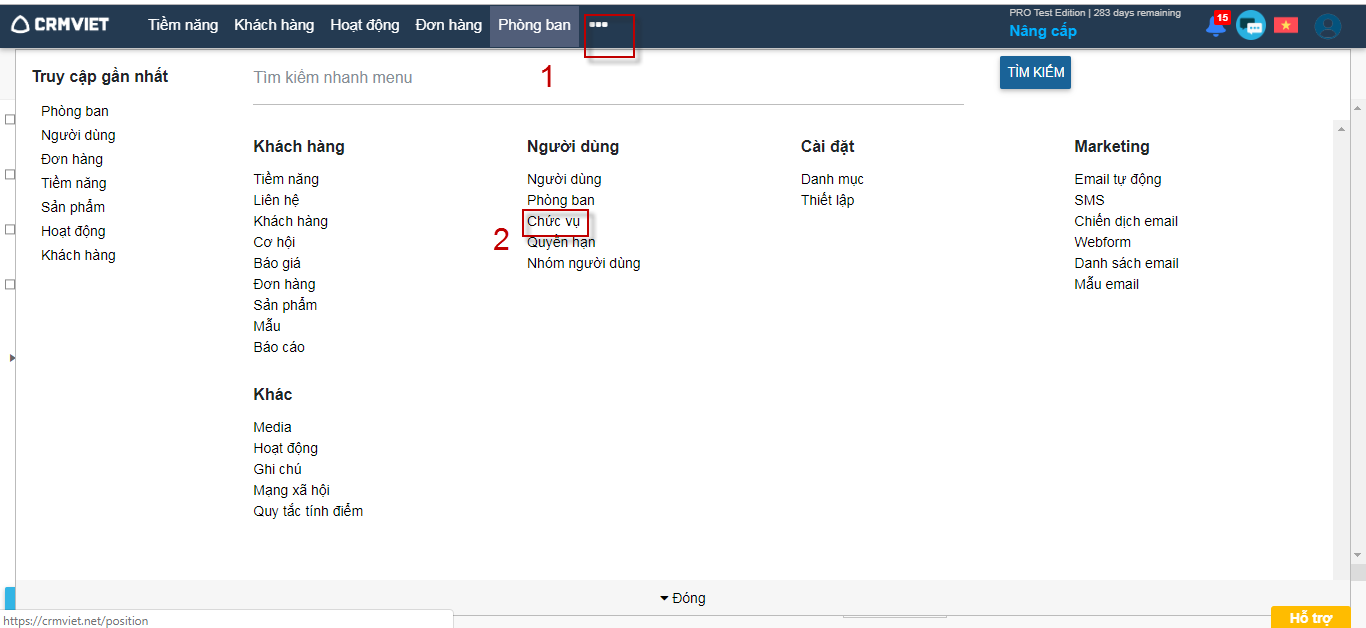Open the Chức vụ menu link
The height and width of the screenshot is (628, 1366).
click(553, 221)
